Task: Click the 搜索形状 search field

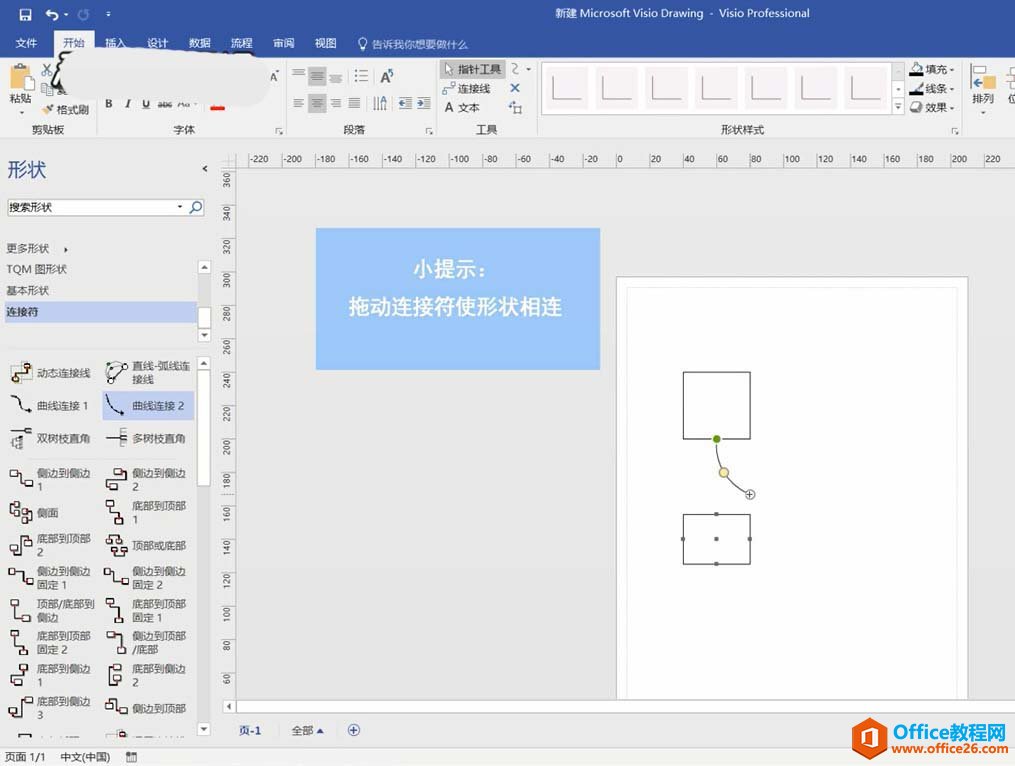Action: tap(90, 207)
